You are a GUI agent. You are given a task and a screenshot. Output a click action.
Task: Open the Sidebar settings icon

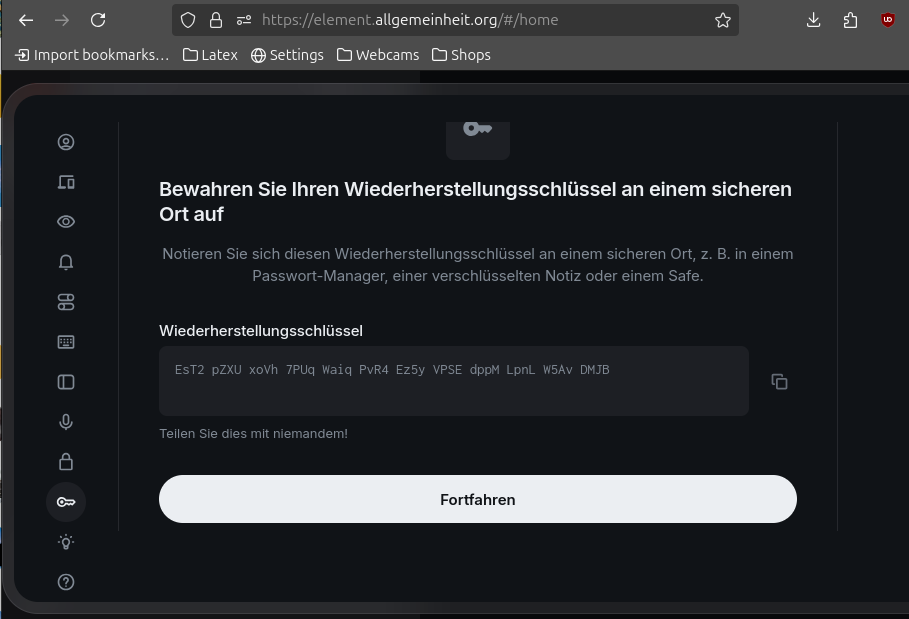(66, 382)
